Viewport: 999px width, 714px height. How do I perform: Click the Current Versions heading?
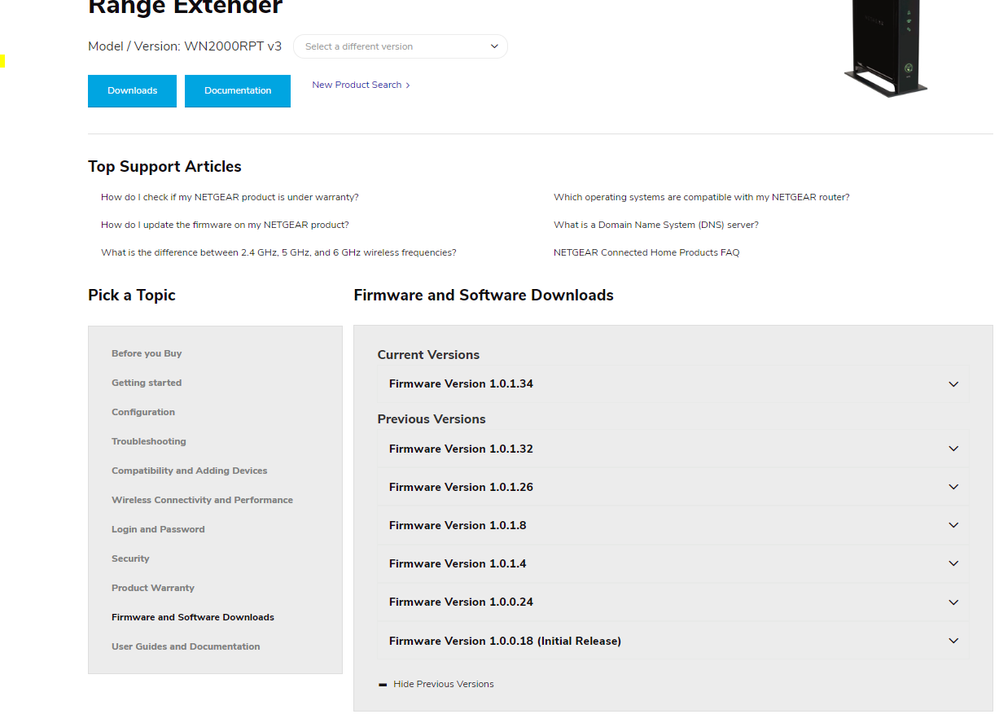428,355
